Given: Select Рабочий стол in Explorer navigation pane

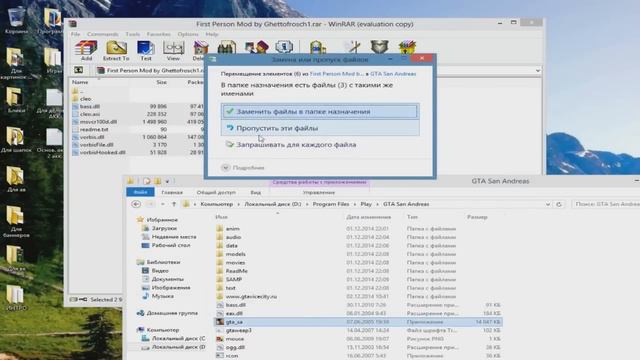Looking at the screenshot, I should (x=171, y=245).
